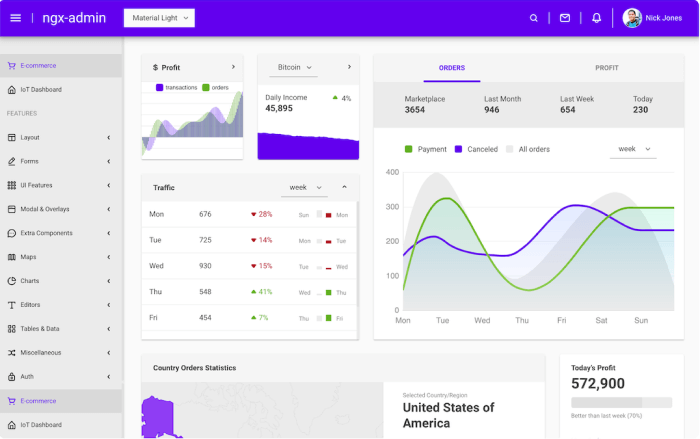
Task: Click the Daily Income 45,895 value
Action: pyautogui.click(x=279, y=109)
